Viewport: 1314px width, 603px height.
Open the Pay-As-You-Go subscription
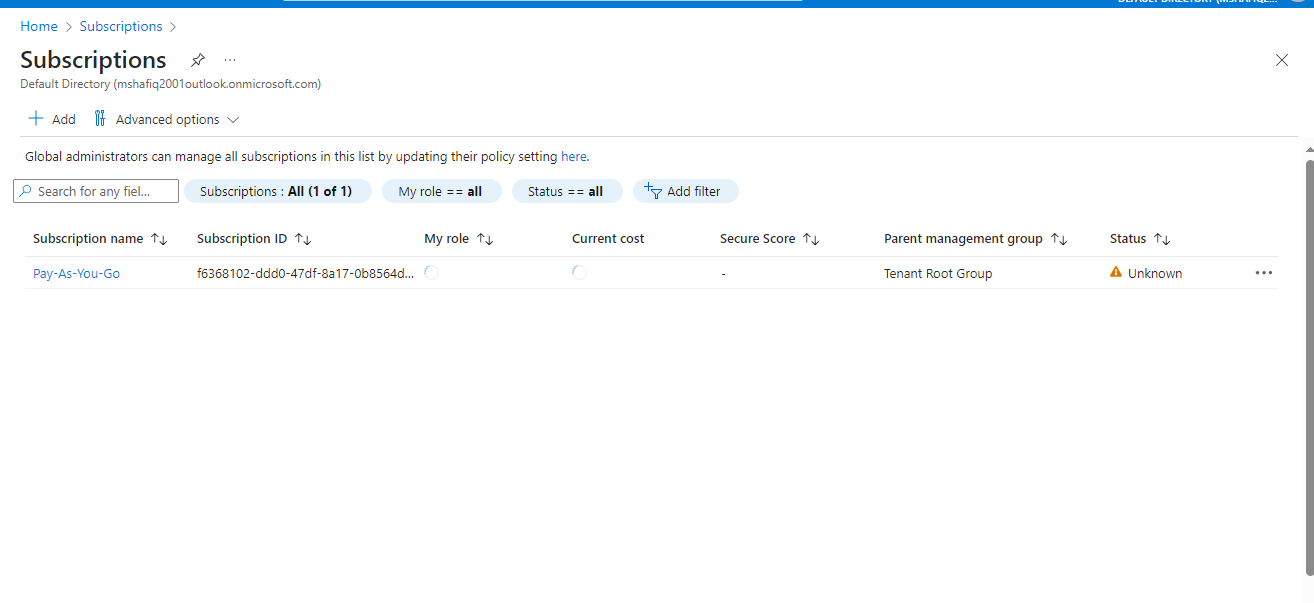point(76,273)
